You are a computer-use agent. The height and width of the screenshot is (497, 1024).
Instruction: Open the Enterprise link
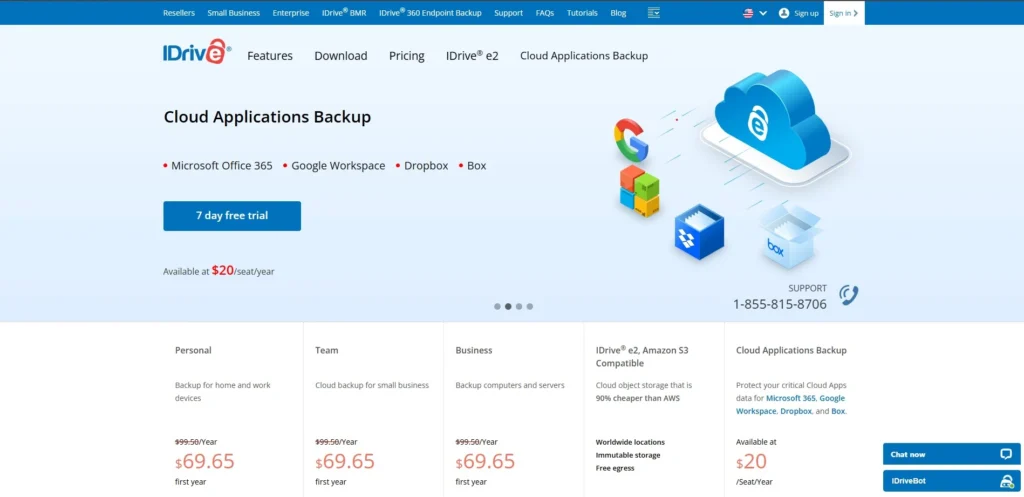[291, 12]
